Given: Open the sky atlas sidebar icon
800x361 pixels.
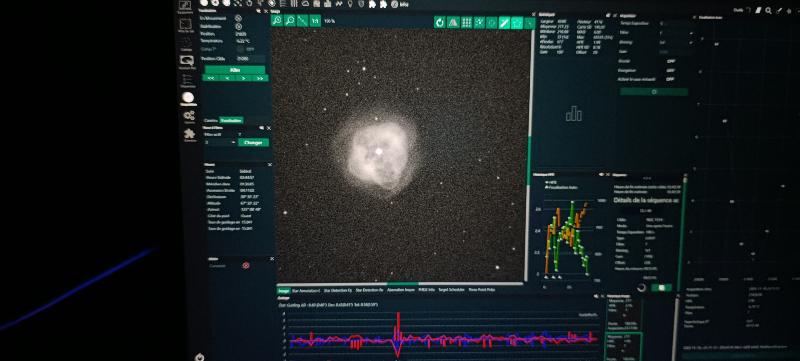Looking at the screenshot, I should [185, 25].
